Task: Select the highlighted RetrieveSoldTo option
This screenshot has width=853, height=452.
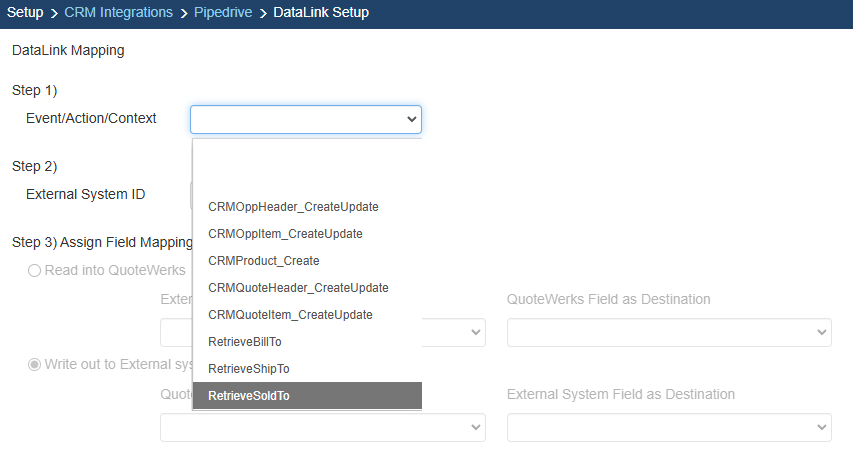Action: point(249,396)
